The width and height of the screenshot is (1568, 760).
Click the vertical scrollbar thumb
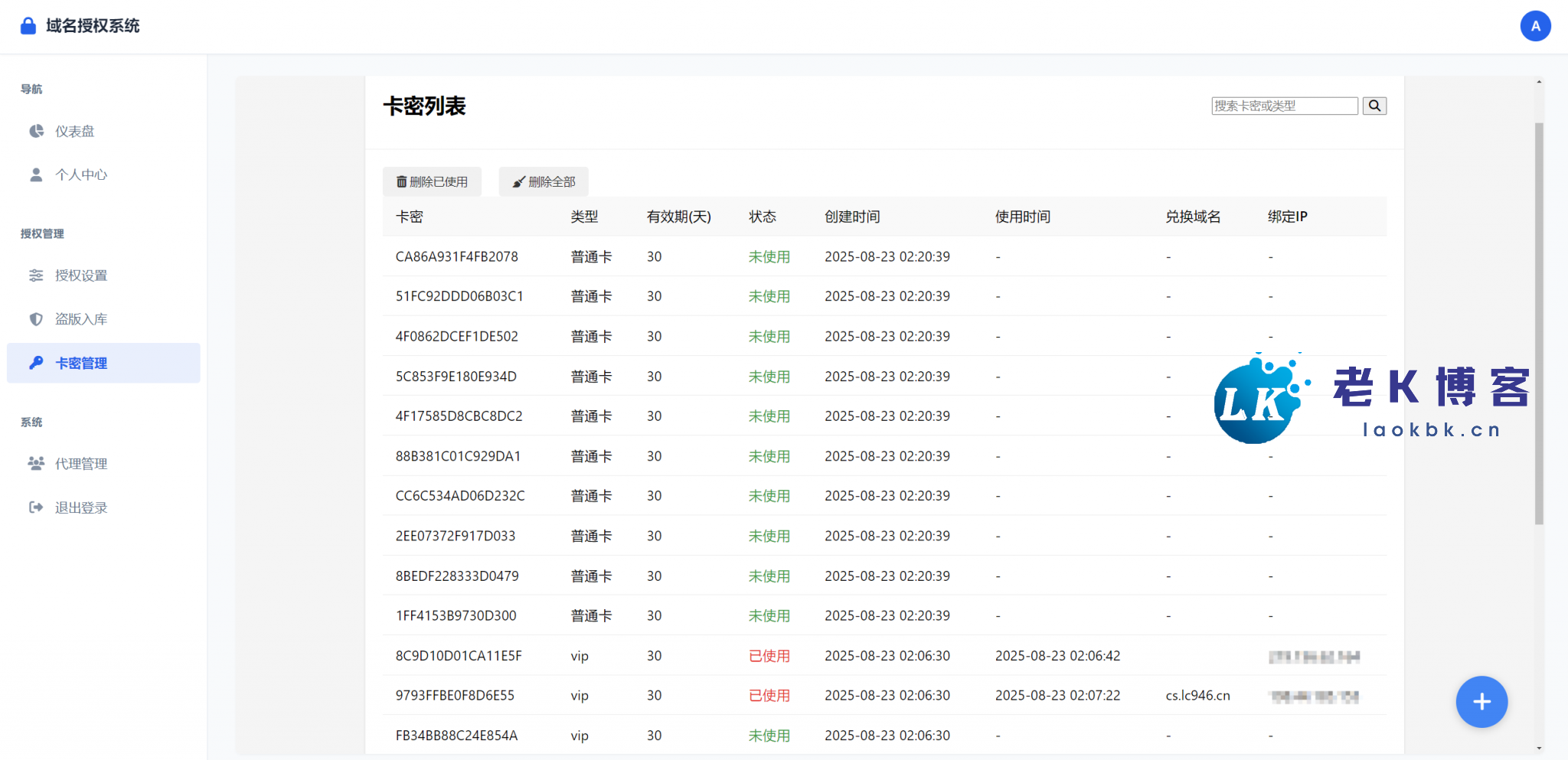coord(1539,321)
